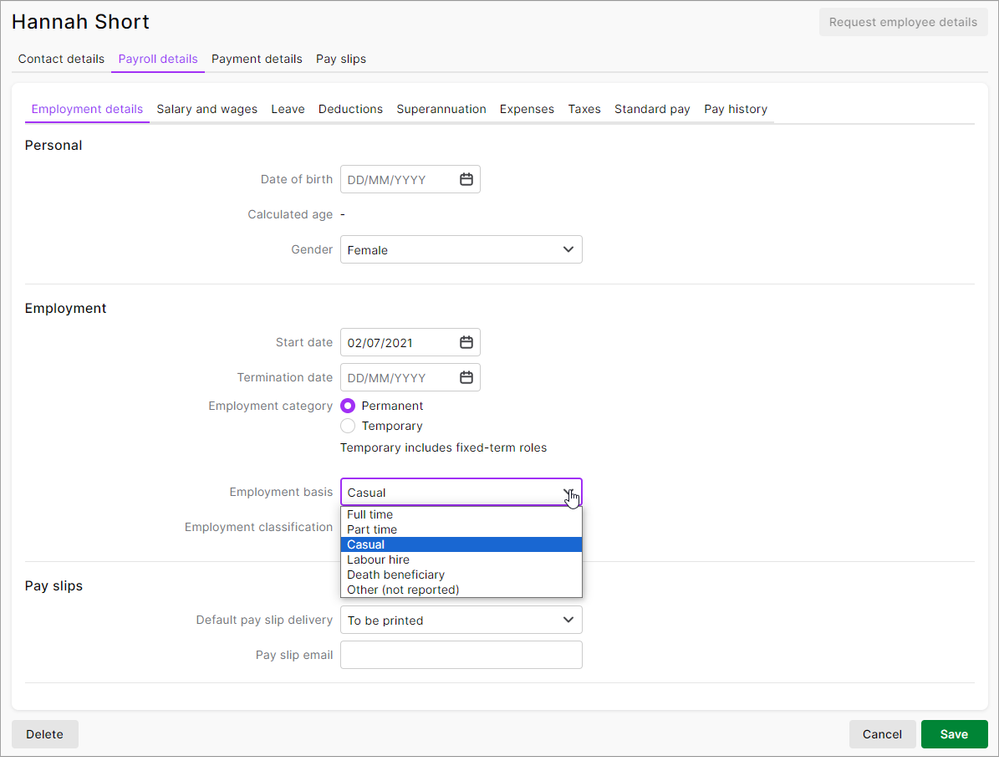Expand the Gender dropdown

461,250
